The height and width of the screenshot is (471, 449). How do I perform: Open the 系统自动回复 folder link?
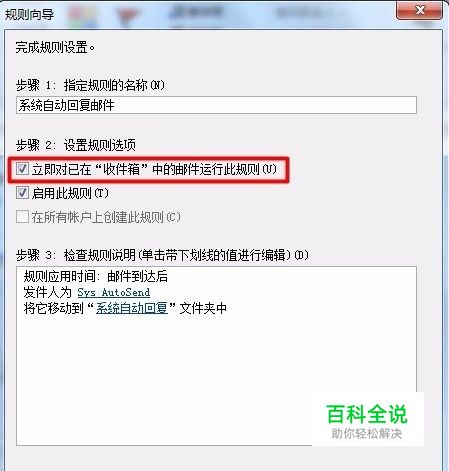132,308
